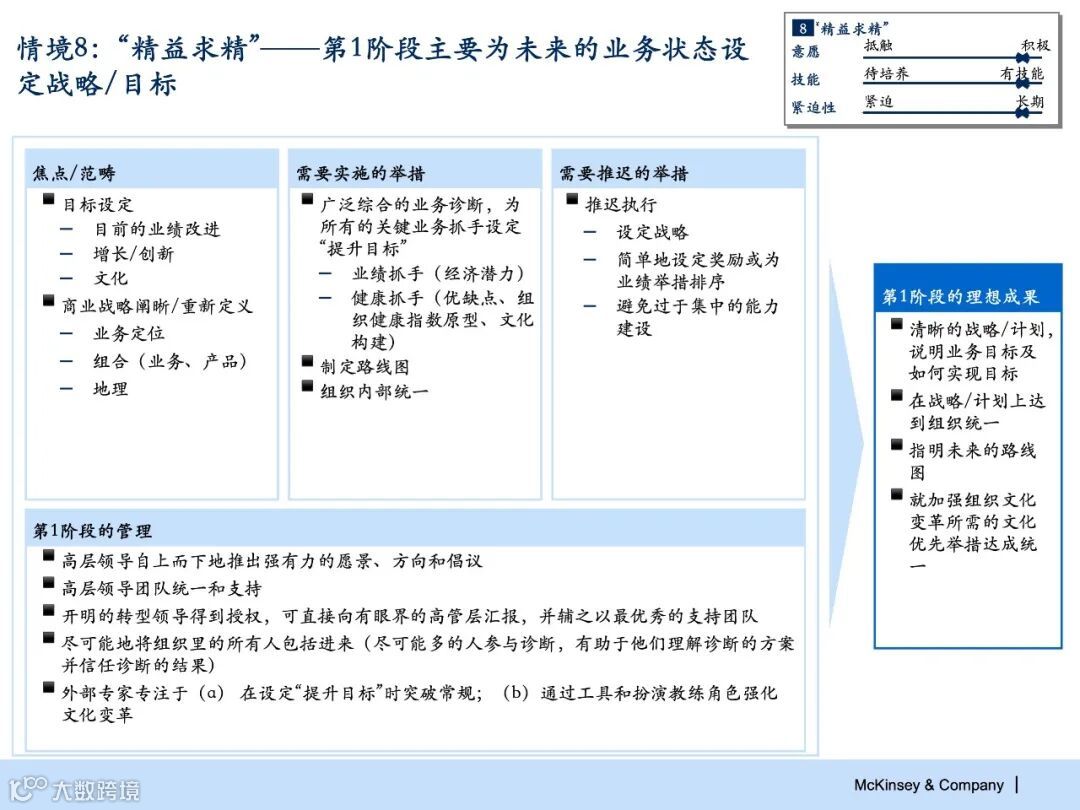Click the "意愿" label in the legend
This screenshot has height=810, width=1080.
pos(805,52)
